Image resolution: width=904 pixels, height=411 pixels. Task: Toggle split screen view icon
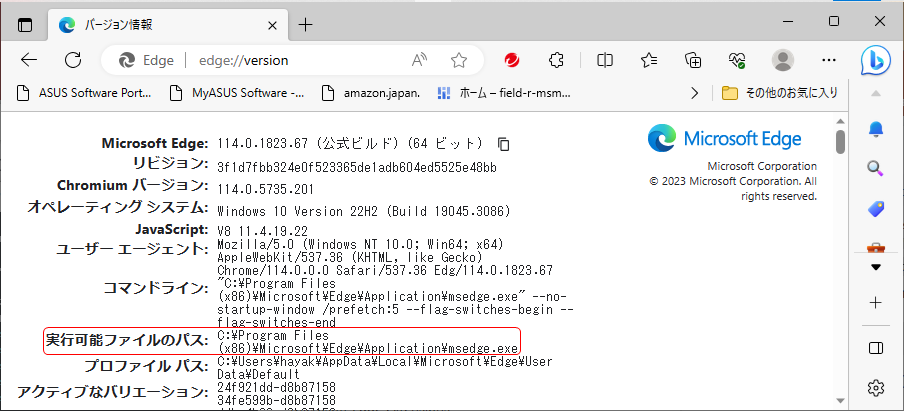click(605, 60)
